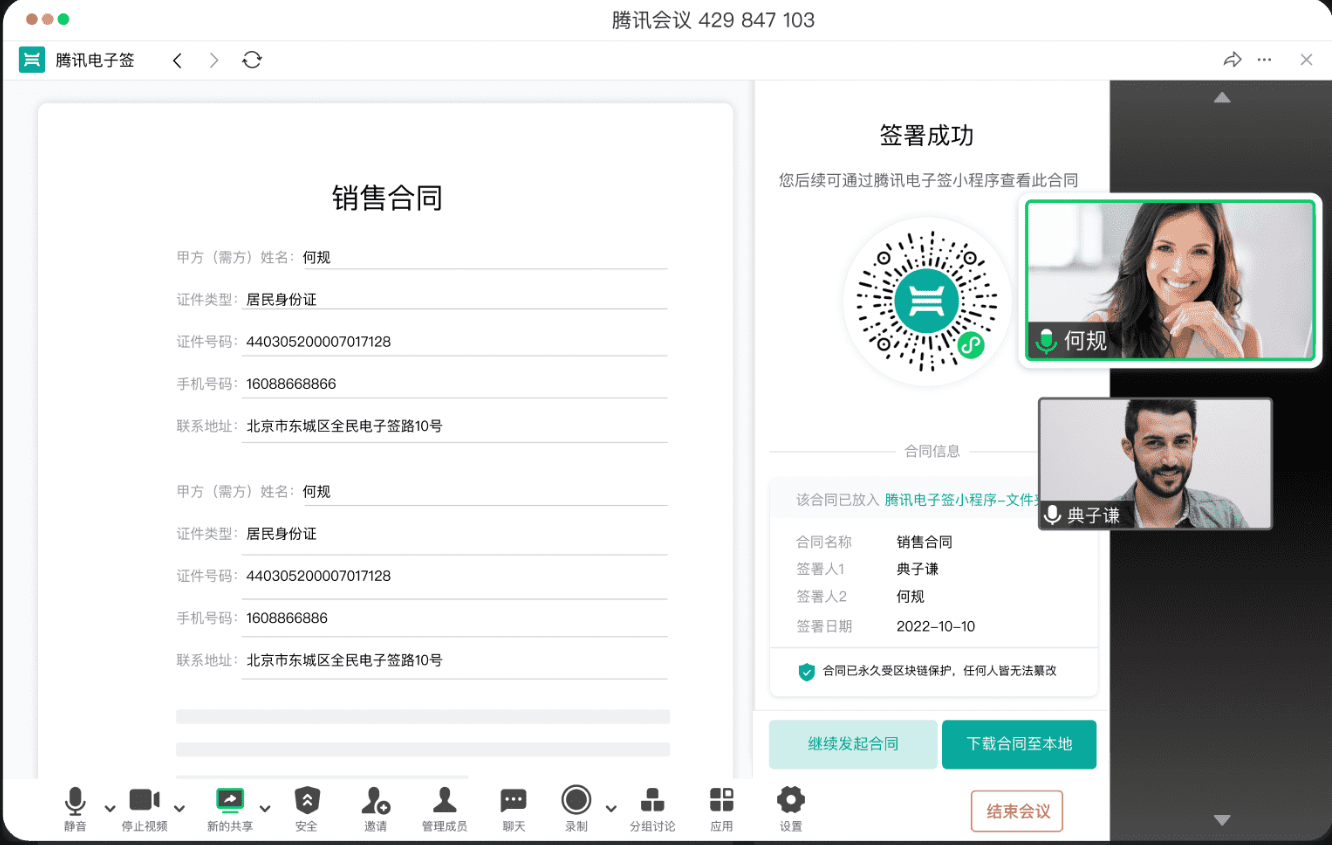This screenshot has width=1332, height=845.
Task: Click the 腾讯电子签 app logo icon
Action: pyautogui.click(x=32, y=60)
